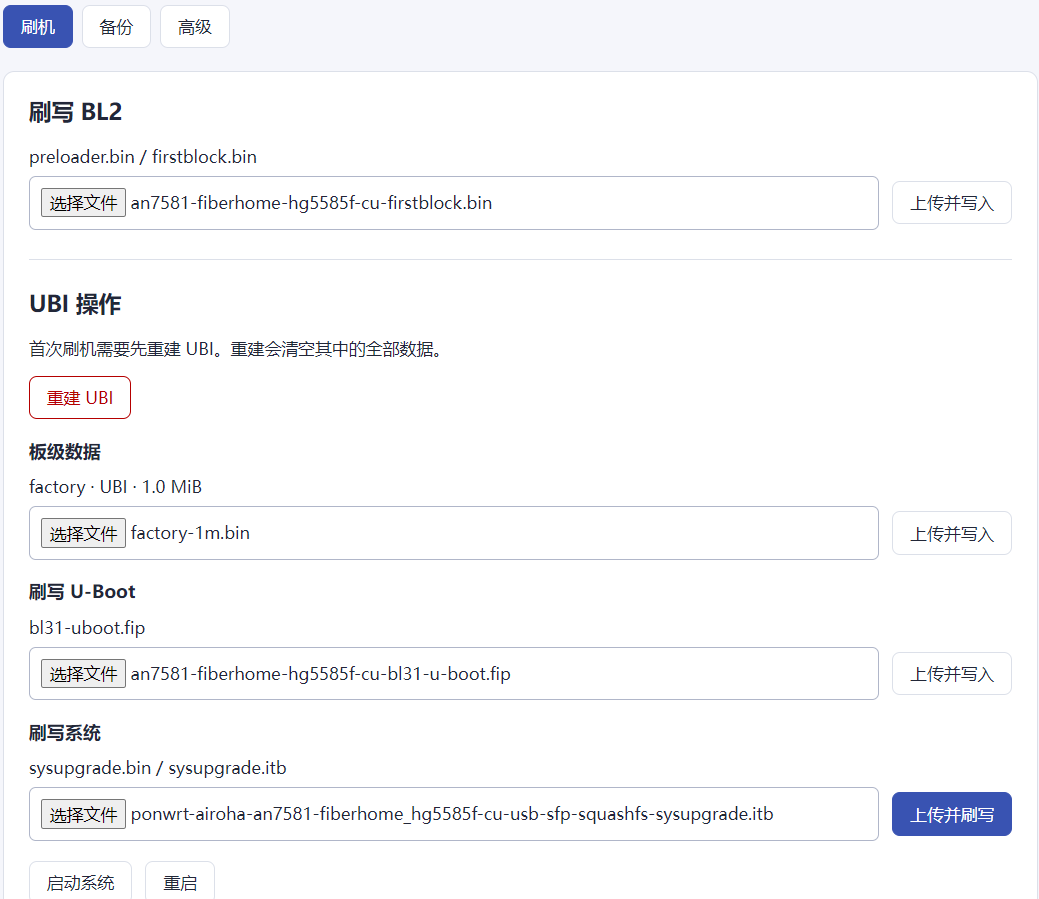The width and height of the screenshot is (1039, 899).
Task: Open the 备份 tab
Action: [116, 26]
